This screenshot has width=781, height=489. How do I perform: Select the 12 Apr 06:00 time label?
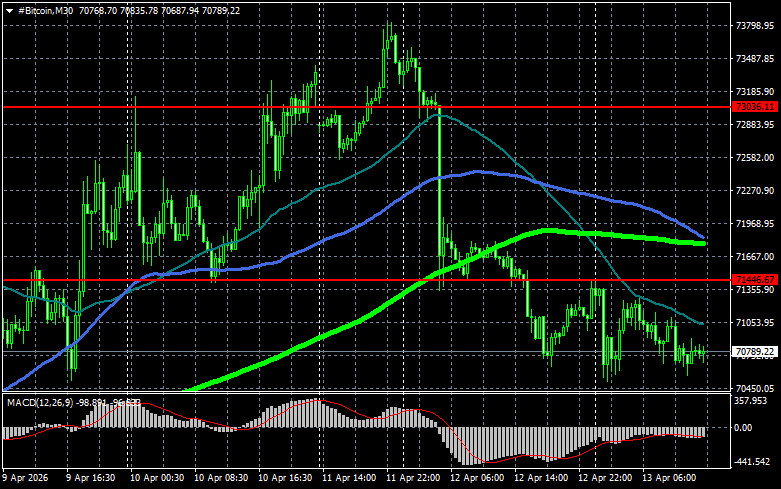click(x=477, y=478)
